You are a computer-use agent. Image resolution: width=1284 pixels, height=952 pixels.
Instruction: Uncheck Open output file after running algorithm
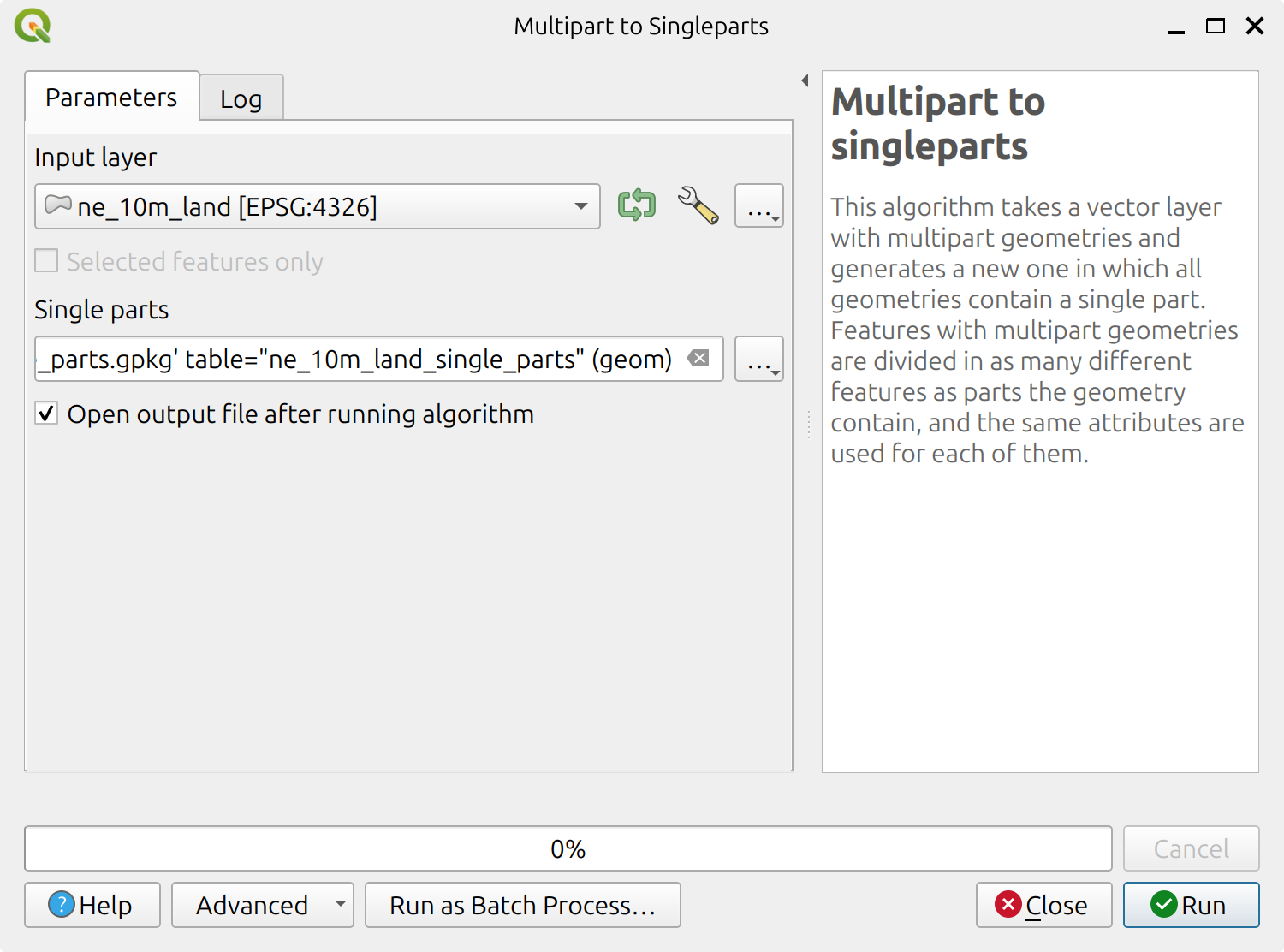point(45,414)
